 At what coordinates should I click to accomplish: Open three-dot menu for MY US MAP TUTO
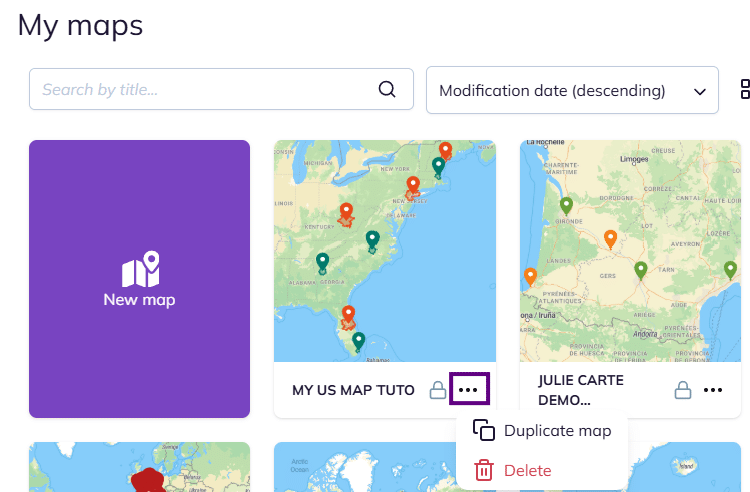click(x=468, y=390)
